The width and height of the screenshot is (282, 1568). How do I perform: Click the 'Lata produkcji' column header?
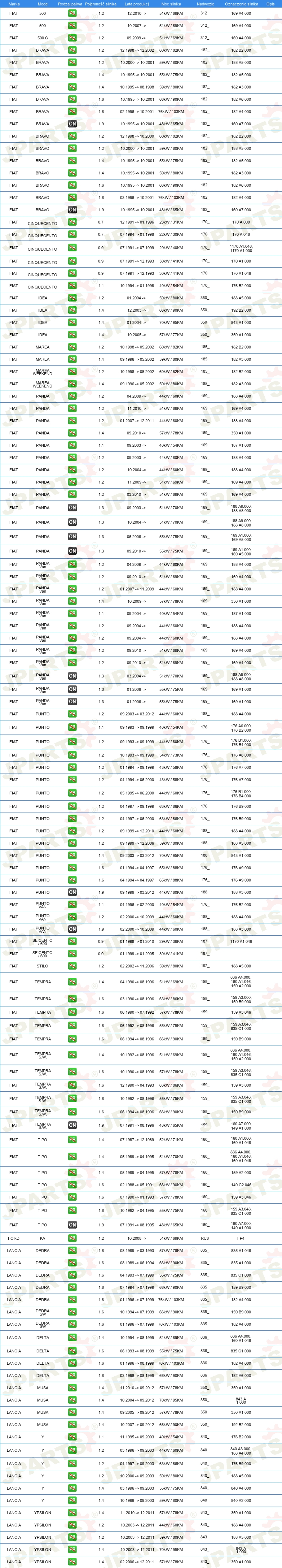137,4
